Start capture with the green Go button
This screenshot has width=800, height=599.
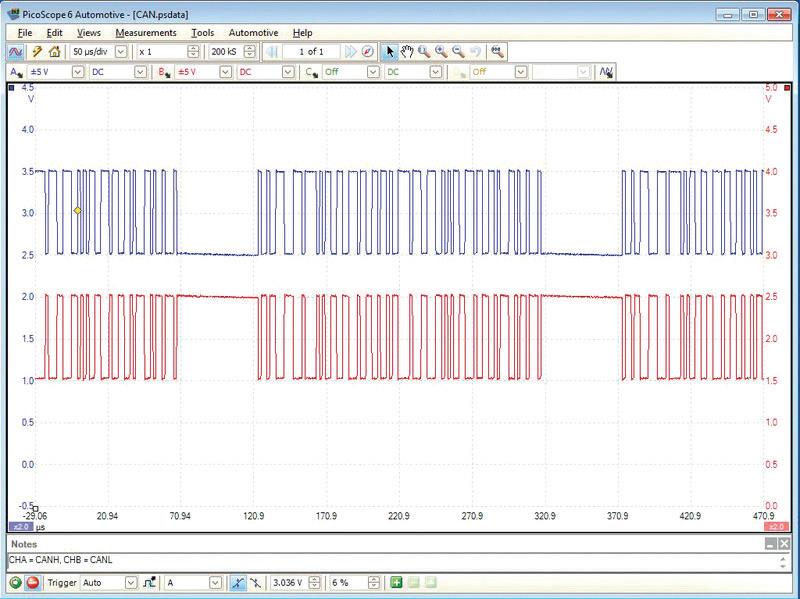16,582
